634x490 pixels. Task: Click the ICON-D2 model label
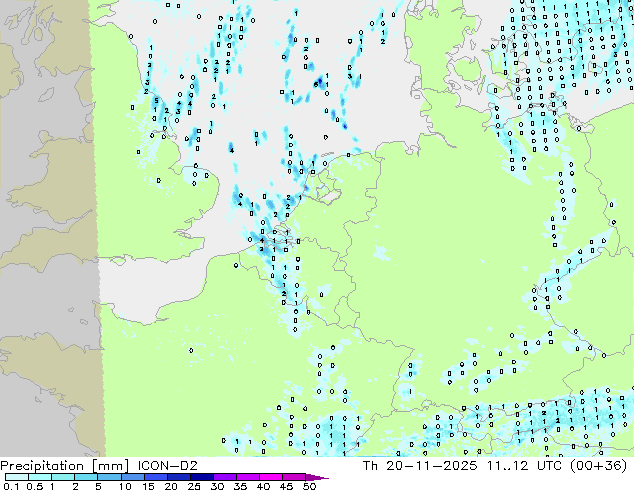(x=167, y=466)
